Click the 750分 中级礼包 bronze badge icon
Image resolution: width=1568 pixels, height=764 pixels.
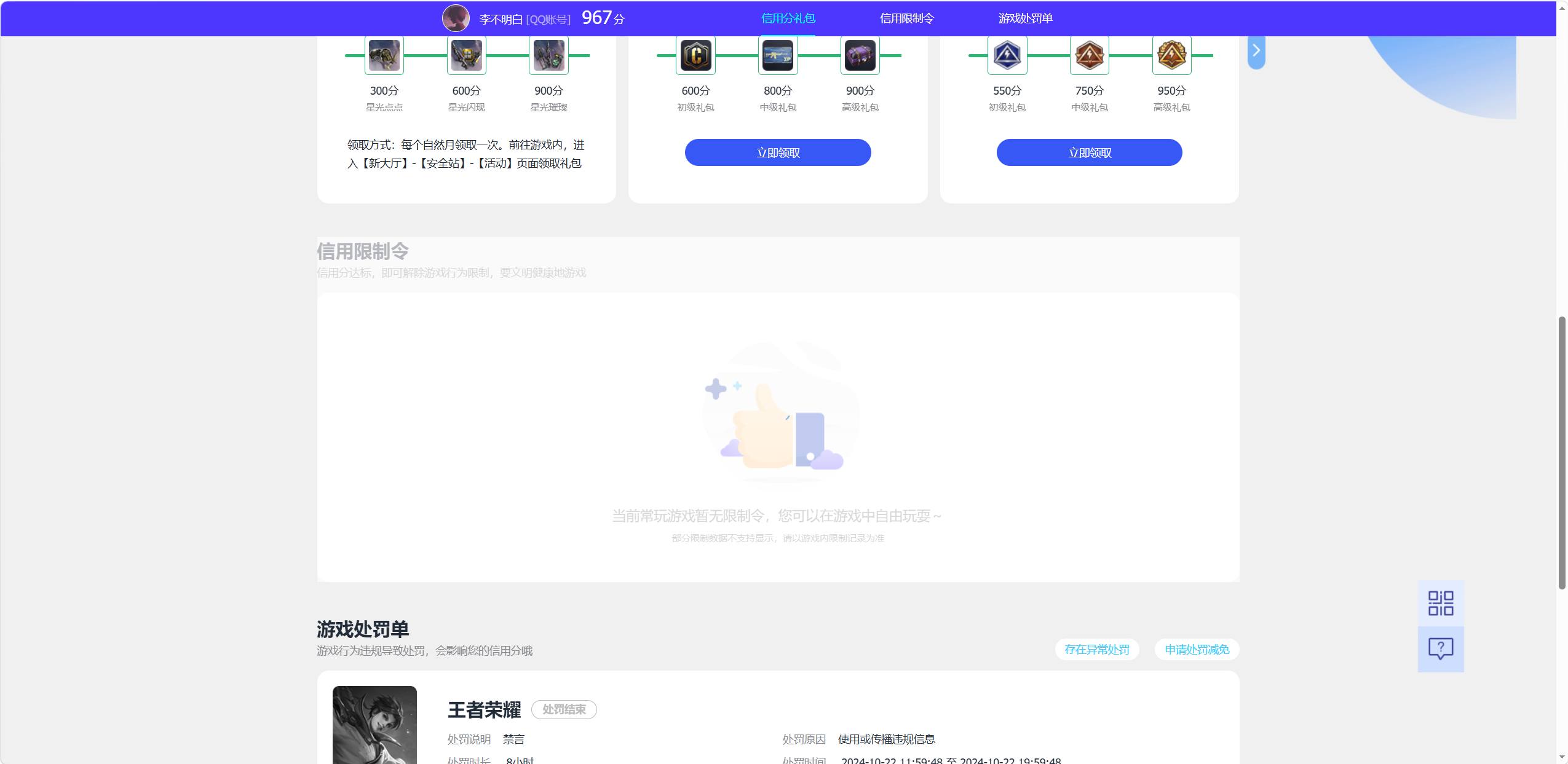click(x=1090, y=55)
